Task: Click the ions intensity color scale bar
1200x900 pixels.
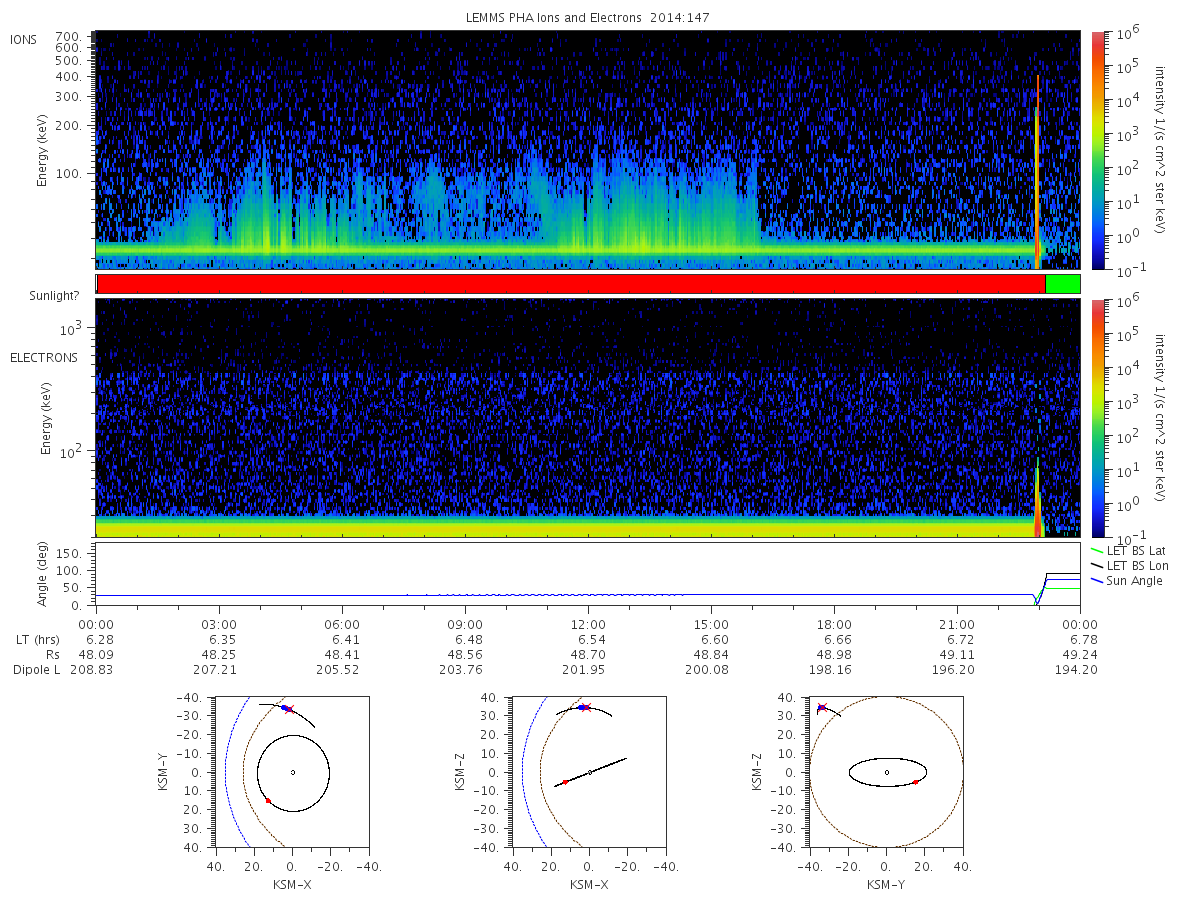Action: pyautogui.click(x=1098, y=150)
